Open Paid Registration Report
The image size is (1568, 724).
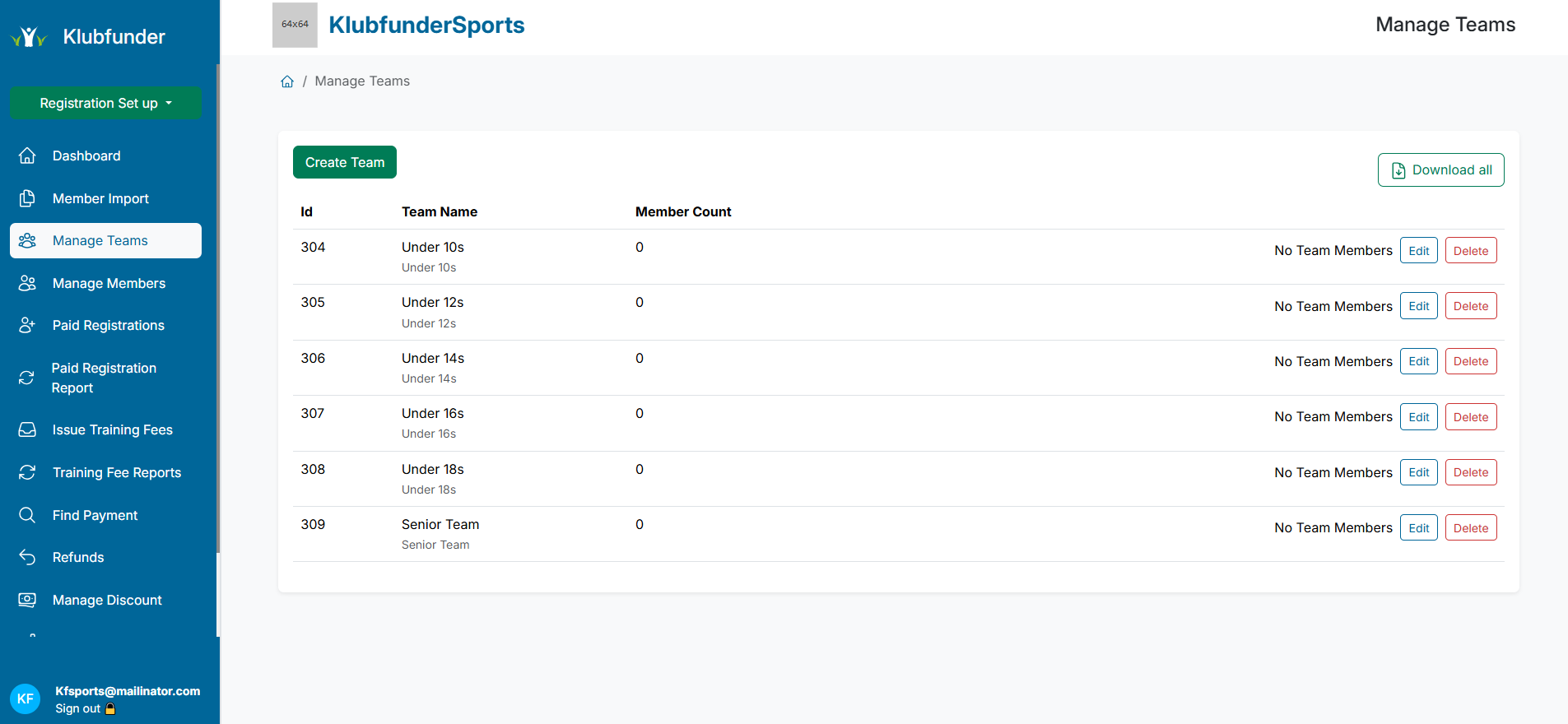[104, 378]
